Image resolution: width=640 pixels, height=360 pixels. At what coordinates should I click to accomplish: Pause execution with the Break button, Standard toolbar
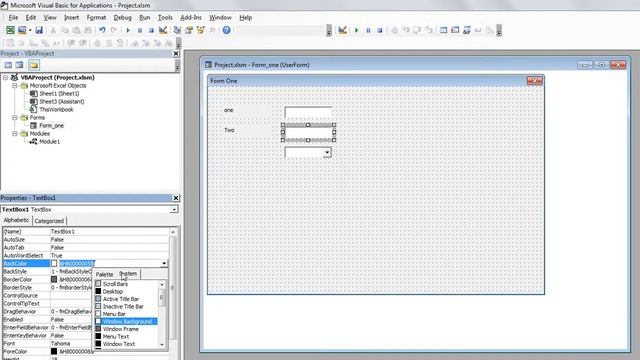[140, 30]
